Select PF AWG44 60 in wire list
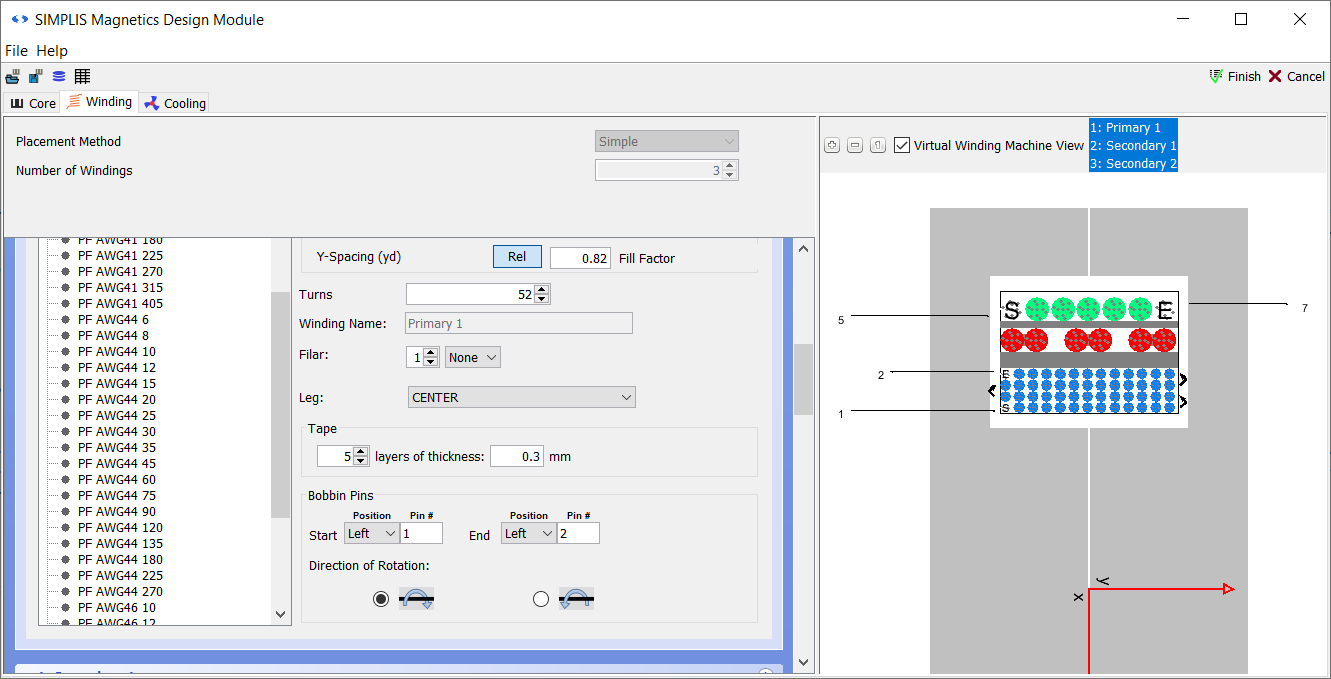The width and height of the screenshot is (1331, 679). point(118,480)
